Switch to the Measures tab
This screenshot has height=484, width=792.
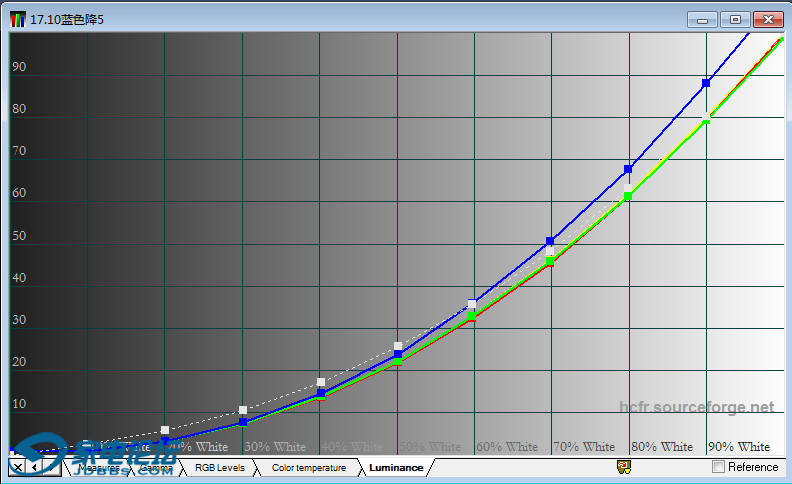coord(98,468)
